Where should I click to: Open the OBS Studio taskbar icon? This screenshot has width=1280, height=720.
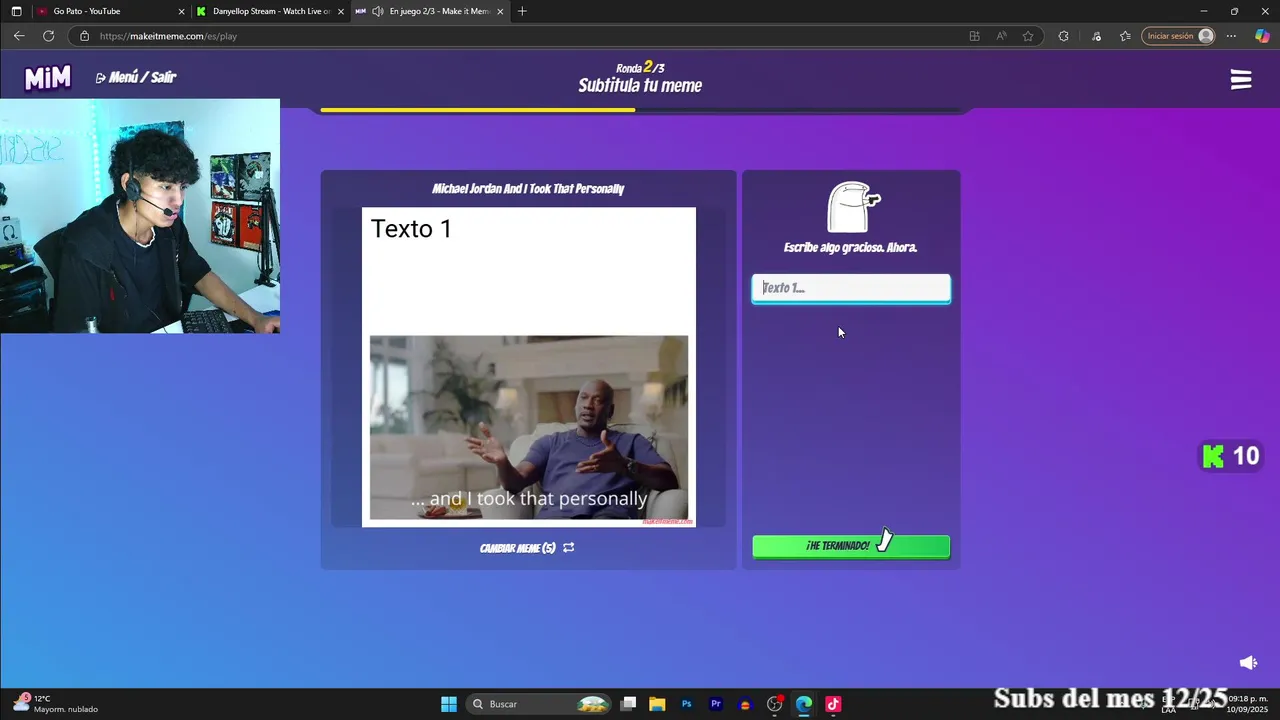pos(774,704)
